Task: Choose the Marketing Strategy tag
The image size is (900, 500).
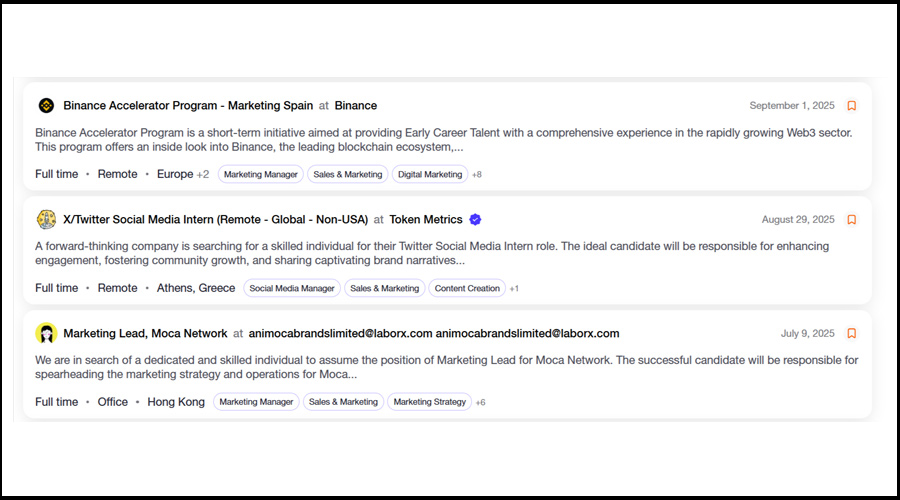Action: [x=430, y=402]
